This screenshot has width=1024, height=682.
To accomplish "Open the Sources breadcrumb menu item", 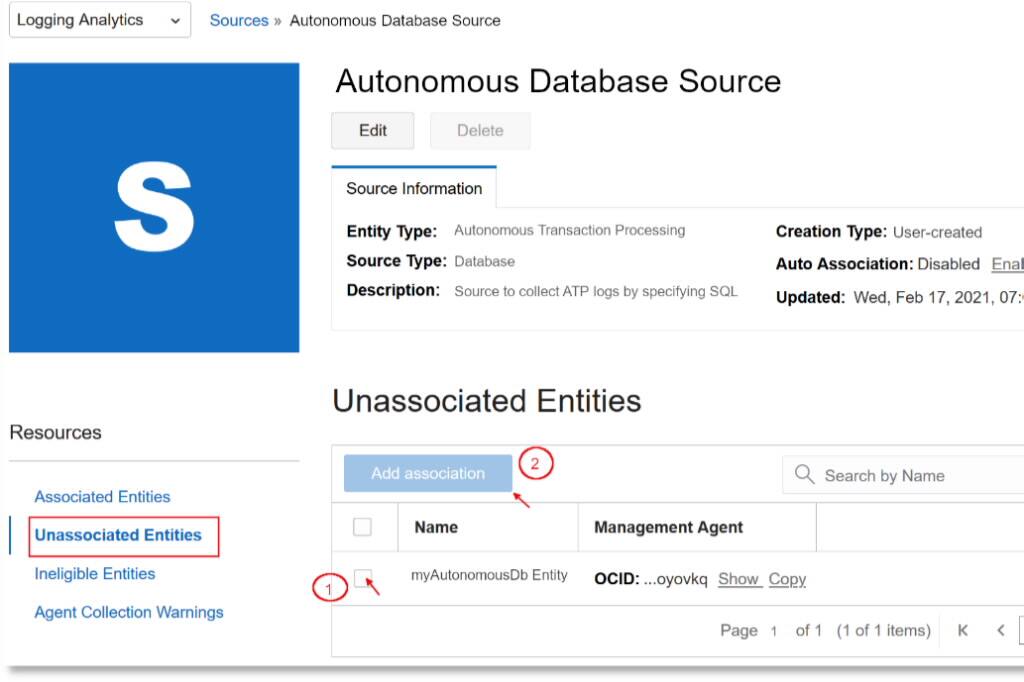I will coord(239,20).
